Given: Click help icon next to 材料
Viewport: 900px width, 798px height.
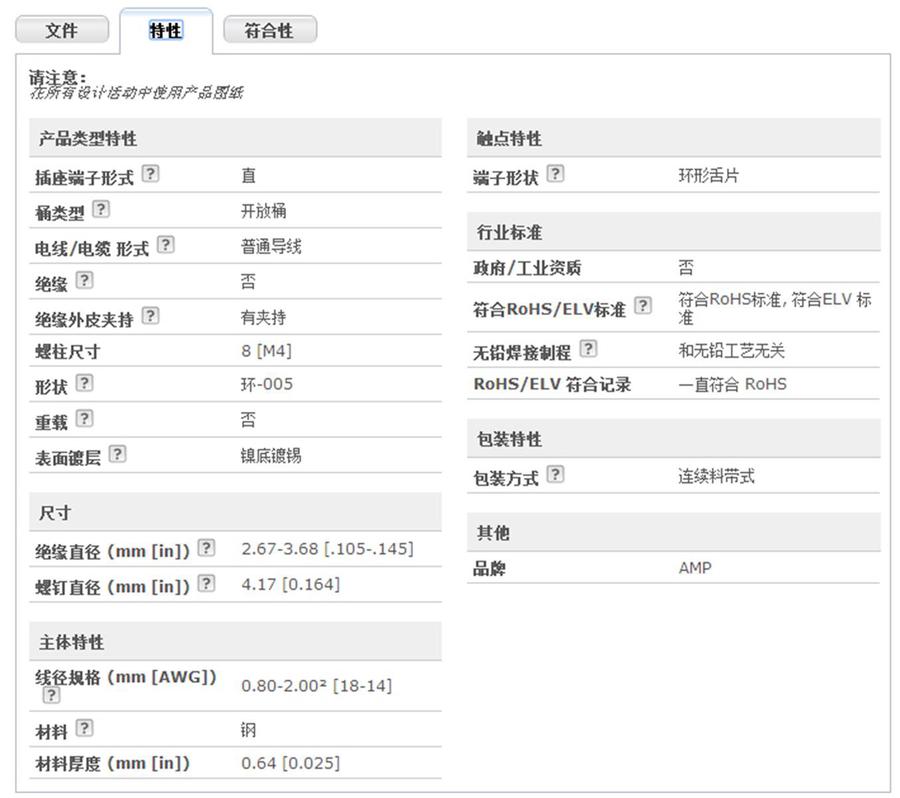Looking at the screenshot, I should (84, 728).
